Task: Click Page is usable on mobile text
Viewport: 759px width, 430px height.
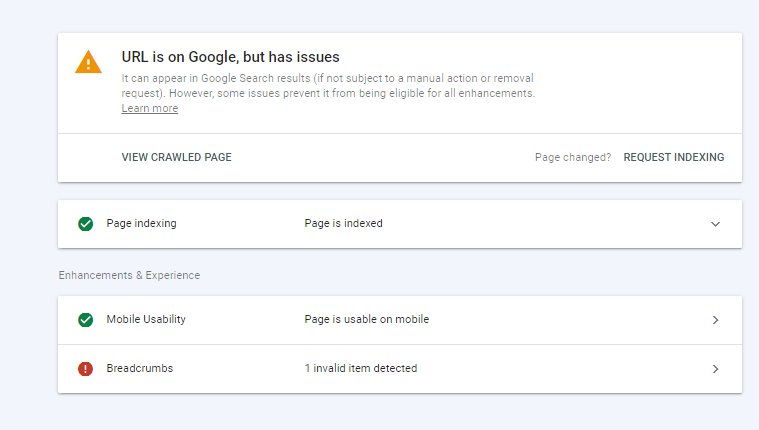Action: [366, 319]
